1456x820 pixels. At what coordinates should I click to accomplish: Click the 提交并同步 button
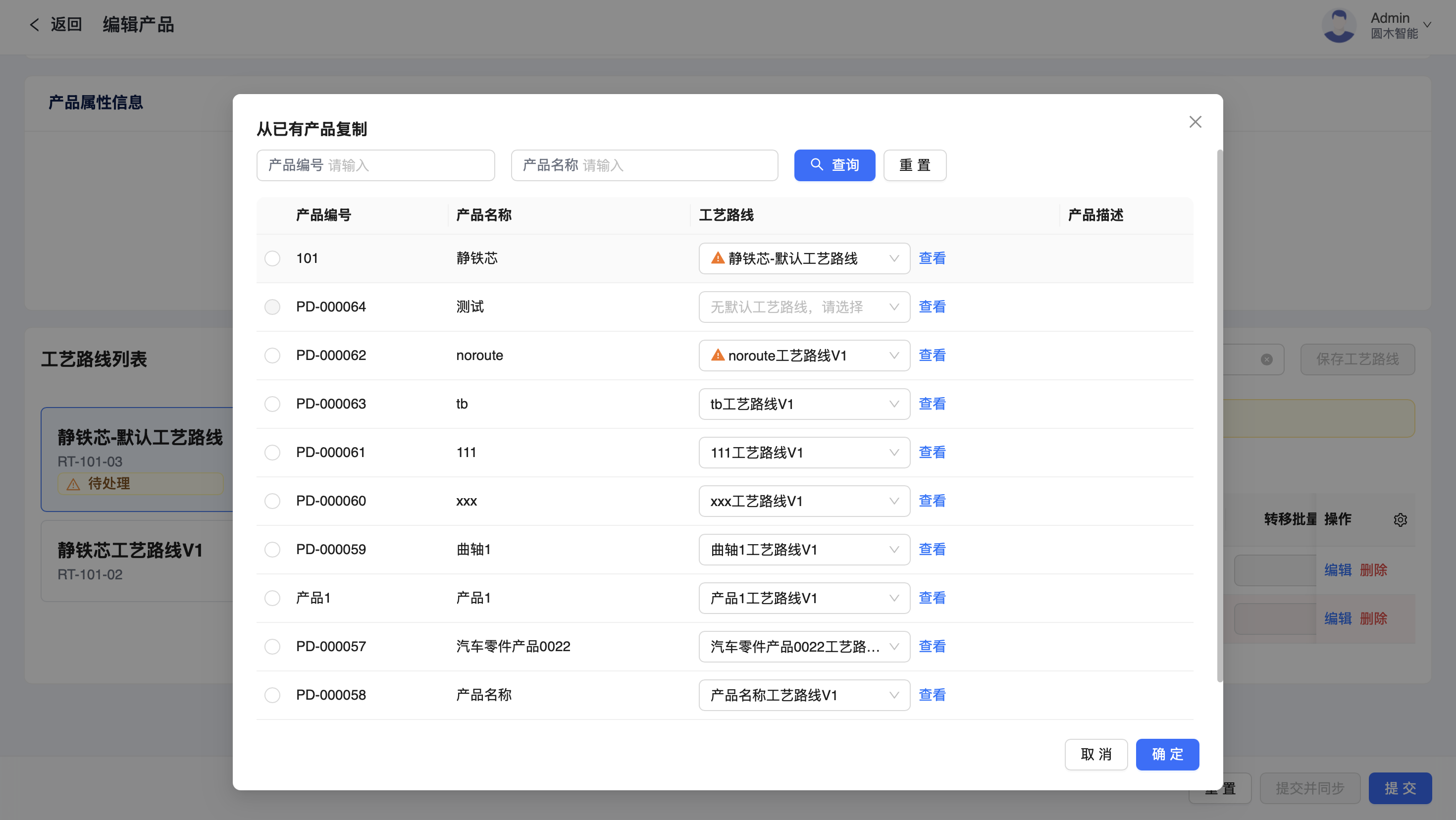pos(1309,788)
